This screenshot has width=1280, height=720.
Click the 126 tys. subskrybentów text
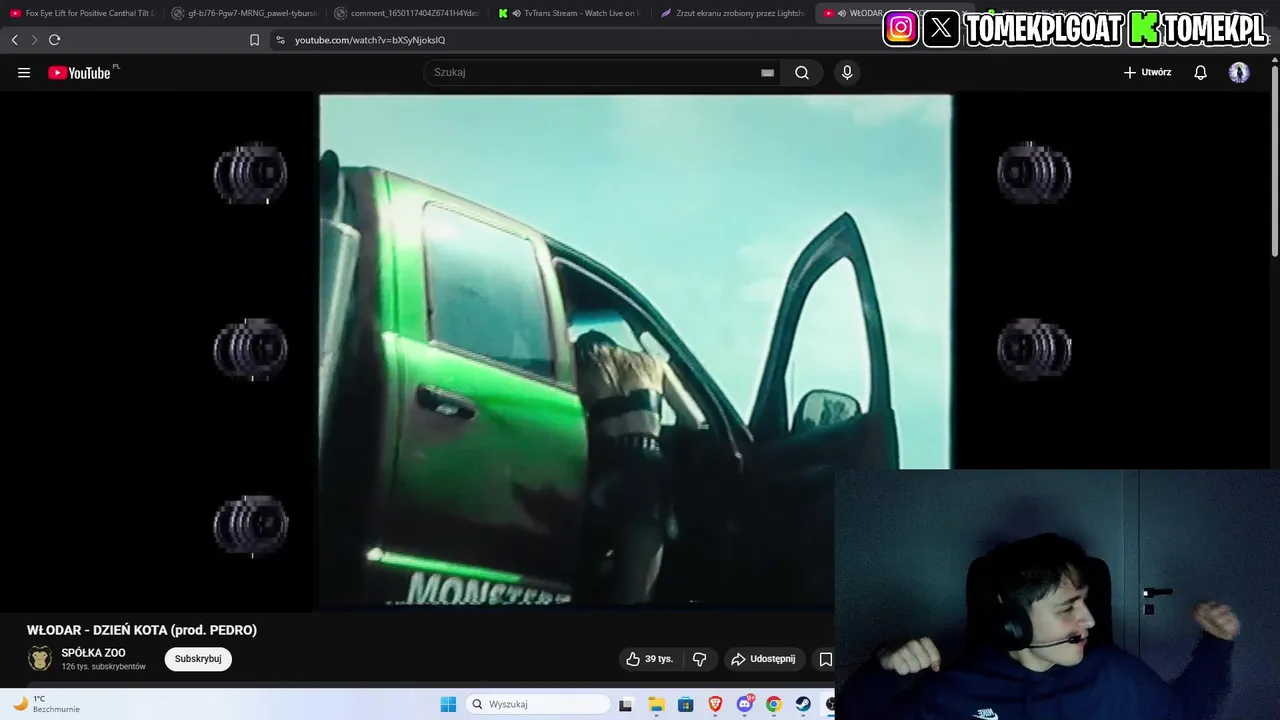pos(103,667)
